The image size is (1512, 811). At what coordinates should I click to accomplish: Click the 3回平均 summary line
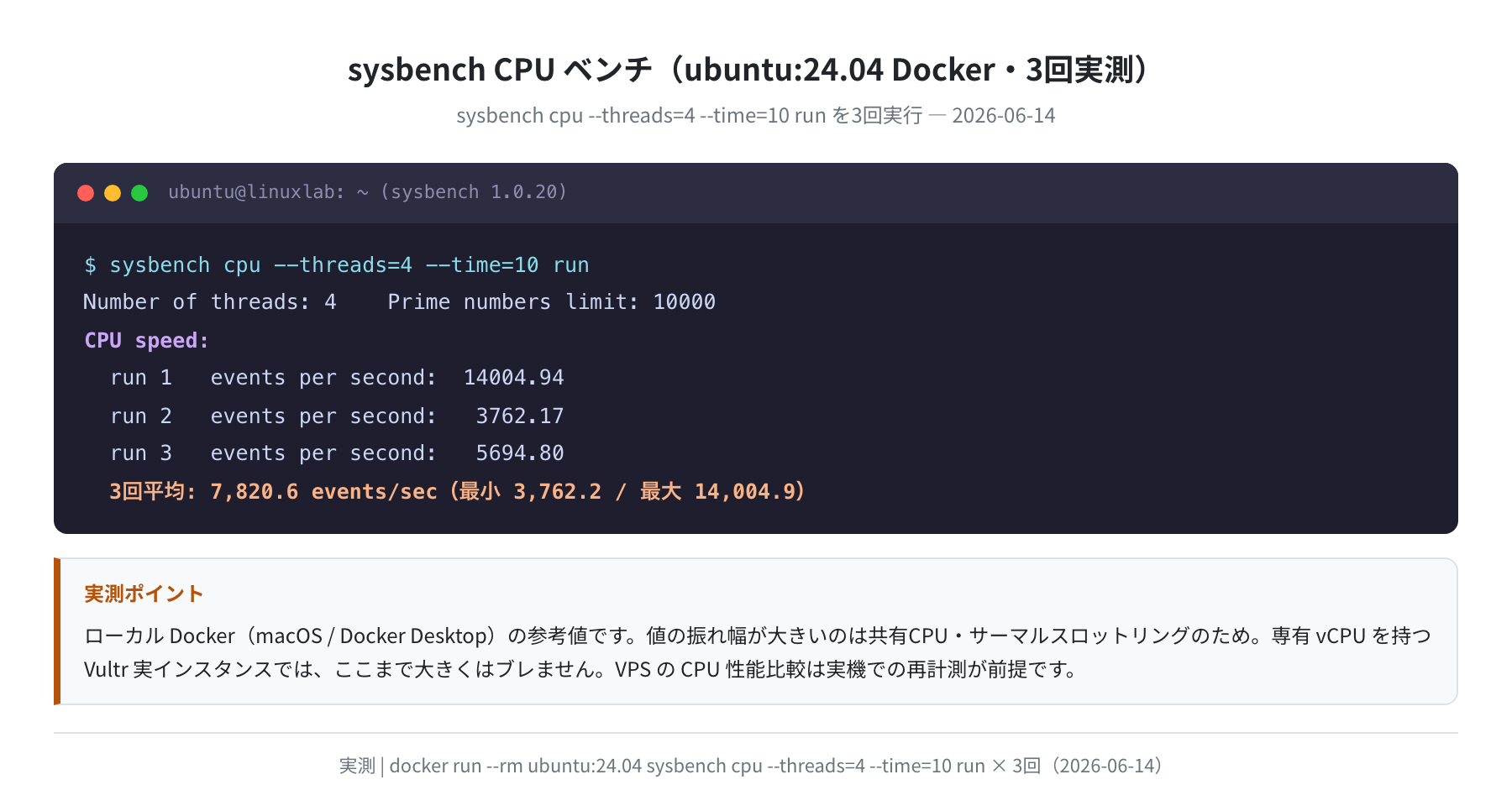click(458, 491)
